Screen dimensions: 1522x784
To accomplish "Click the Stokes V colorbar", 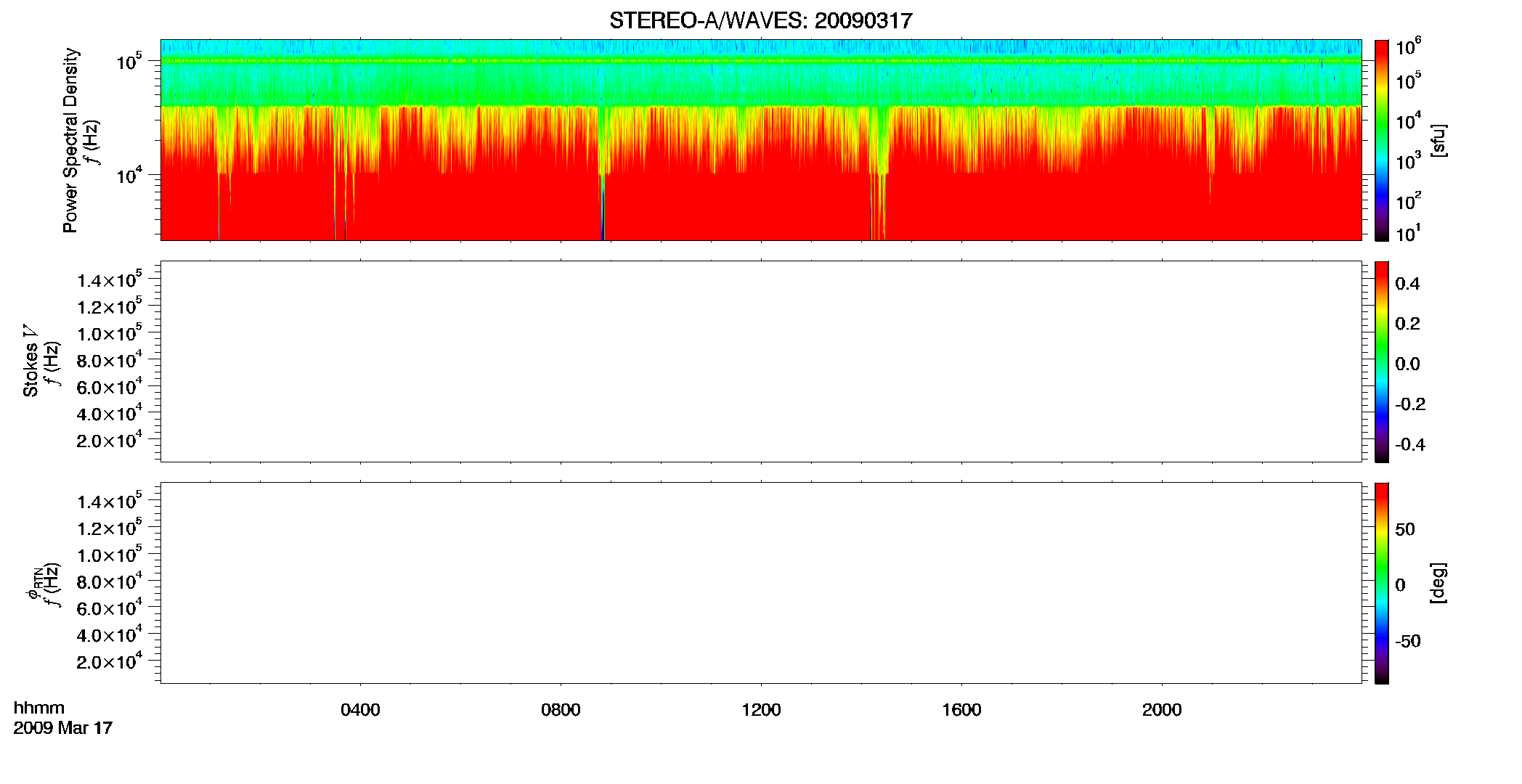I will (1381, 362).
